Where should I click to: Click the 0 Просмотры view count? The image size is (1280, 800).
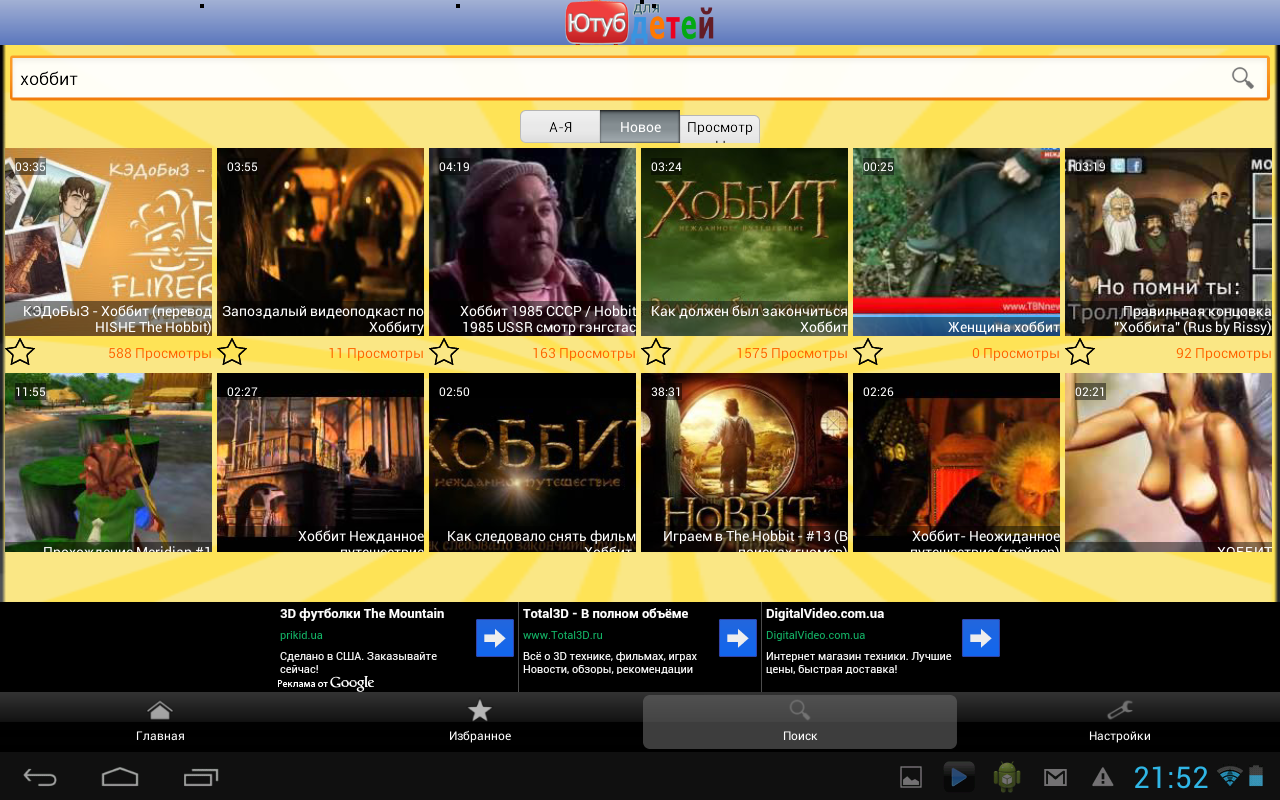[x=1016, y=353]
